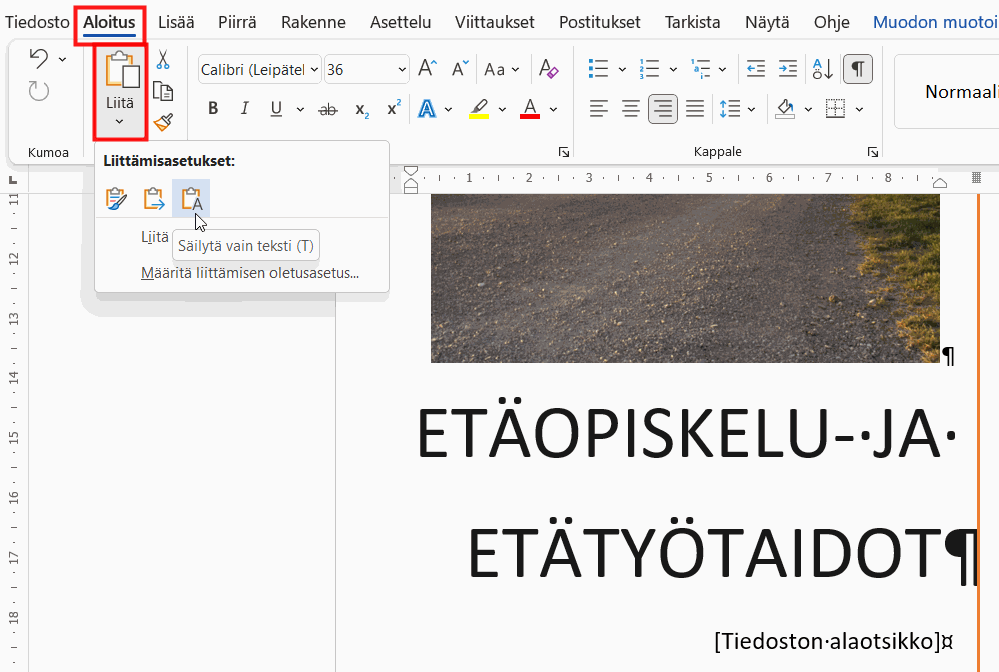Open font color dropdown arrow
The height and width of the screenshot is (672, 999).
[x=554, y=110]
